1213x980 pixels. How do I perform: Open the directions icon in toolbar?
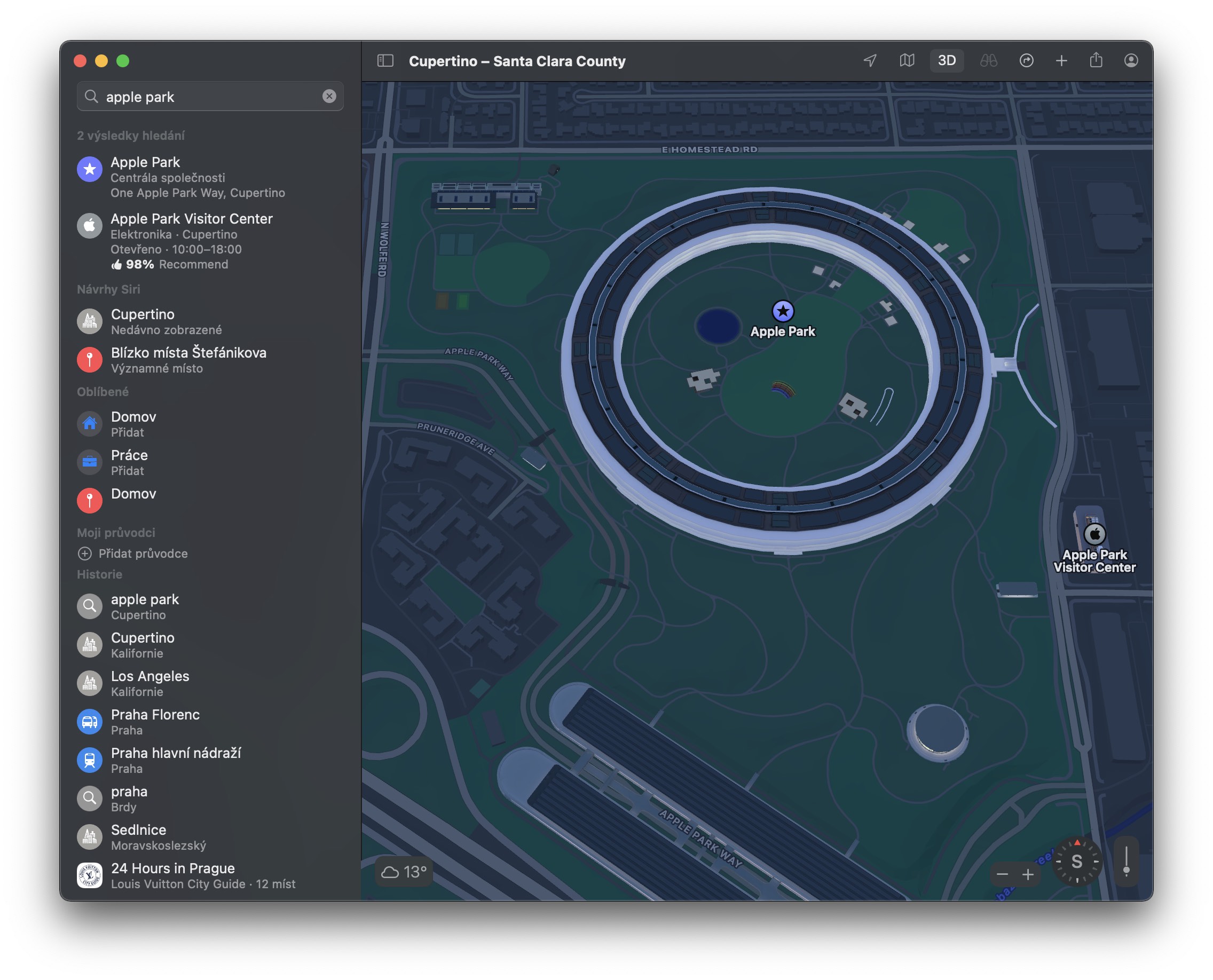(x=1026, y=60)
